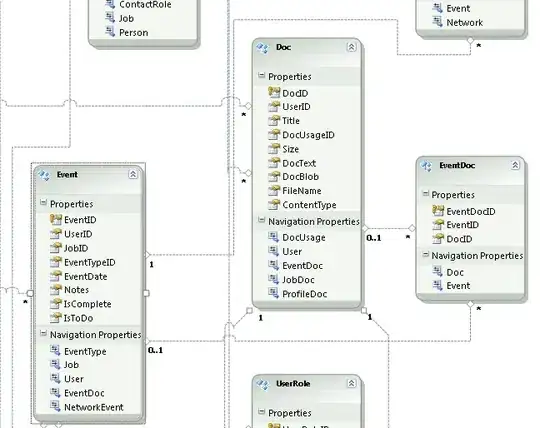540x428 pixels.
Task: Select the EventID key property icon
Action: [55, 219]
